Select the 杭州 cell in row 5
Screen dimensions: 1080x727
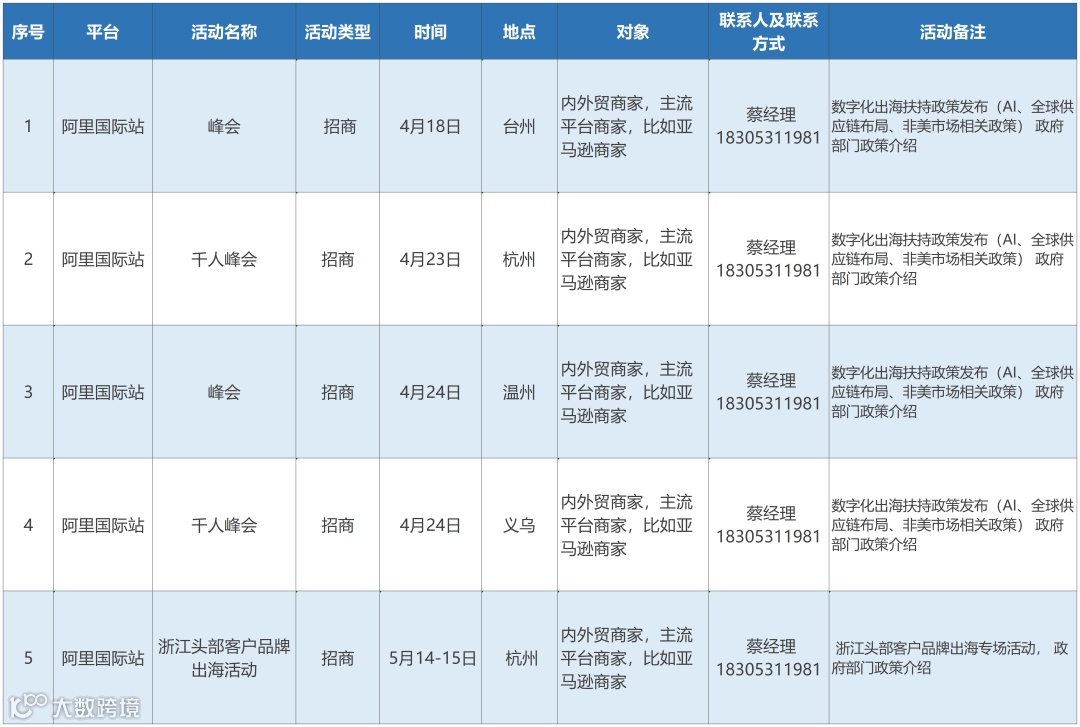(x=519, y=658)
